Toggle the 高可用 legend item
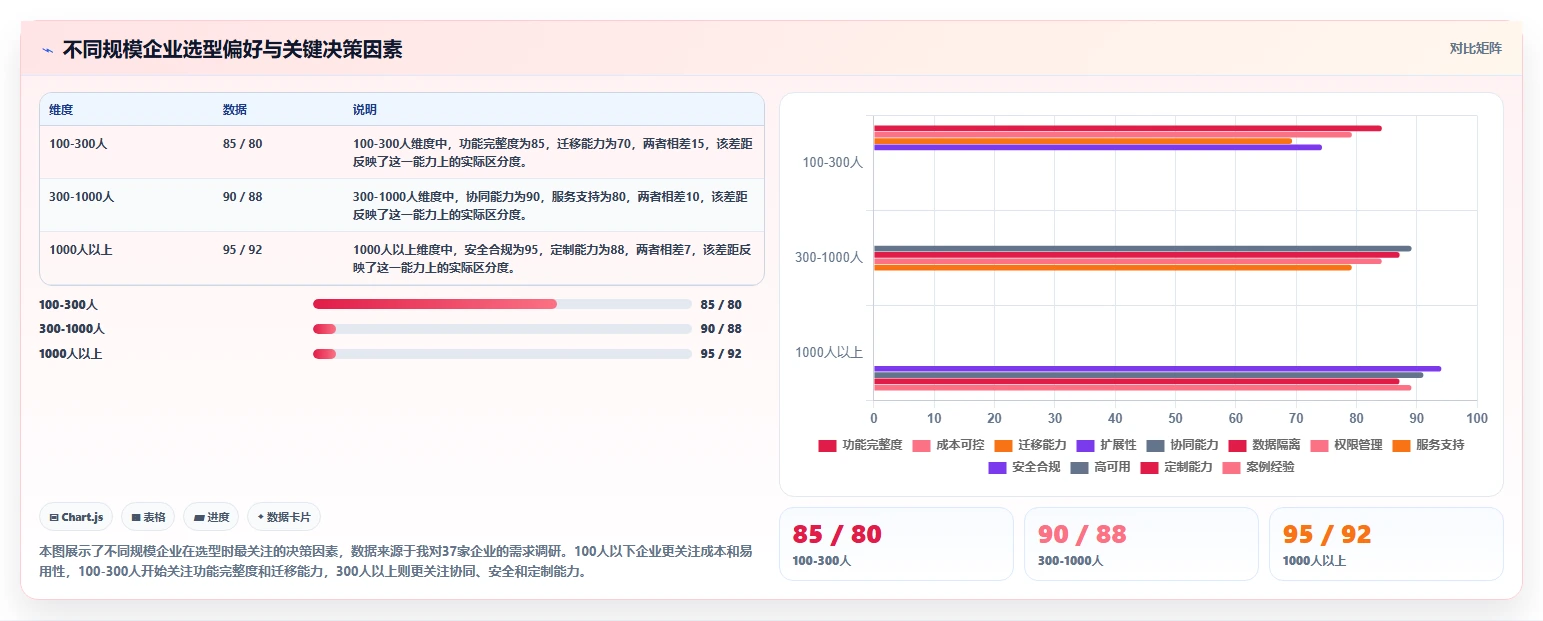Image resolution: width=1543 pixels, height=621 pixels. click(x=1100, y=467)
